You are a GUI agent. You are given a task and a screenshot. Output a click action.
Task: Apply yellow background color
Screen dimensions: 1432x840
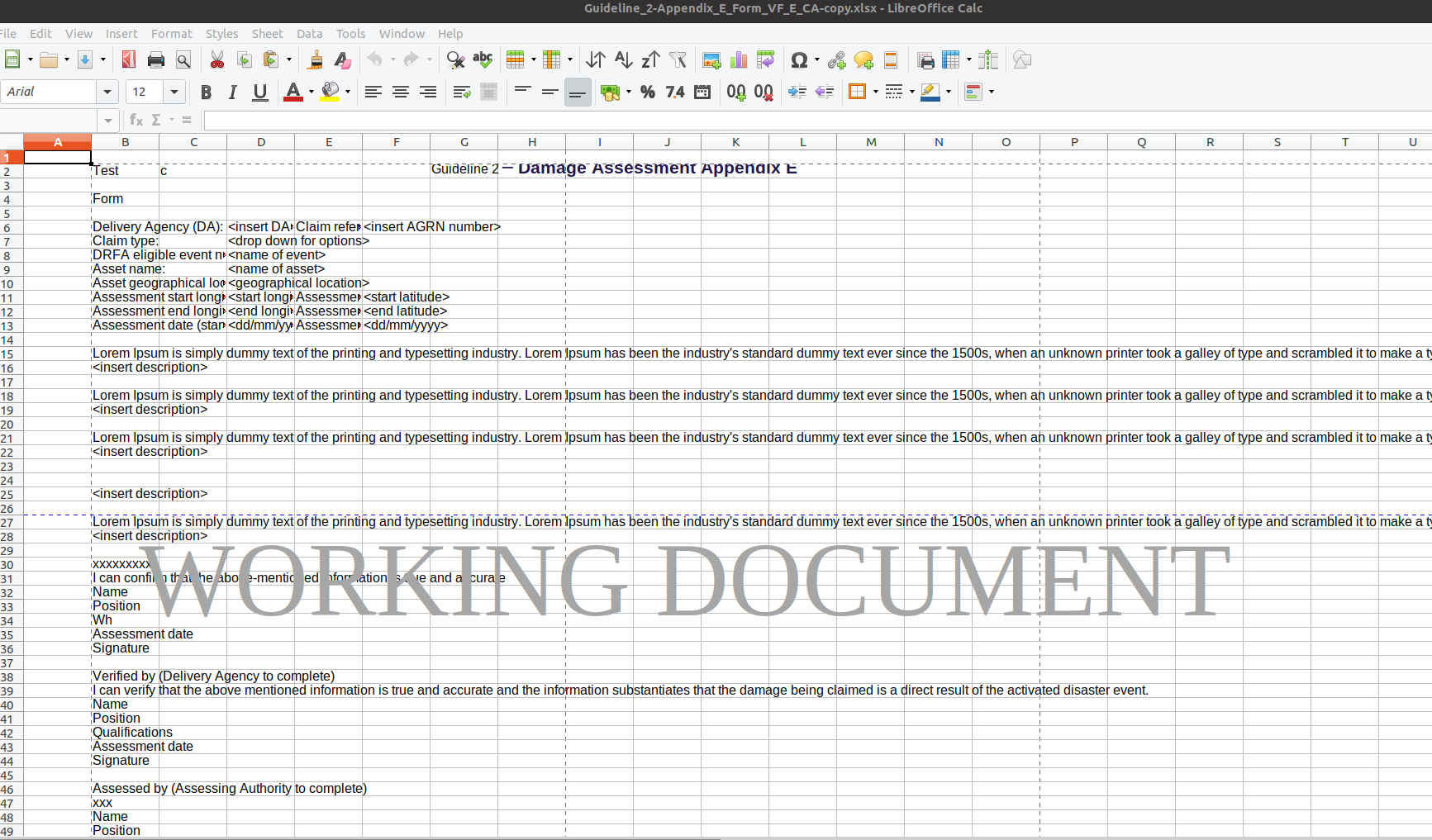click(330, 92)
